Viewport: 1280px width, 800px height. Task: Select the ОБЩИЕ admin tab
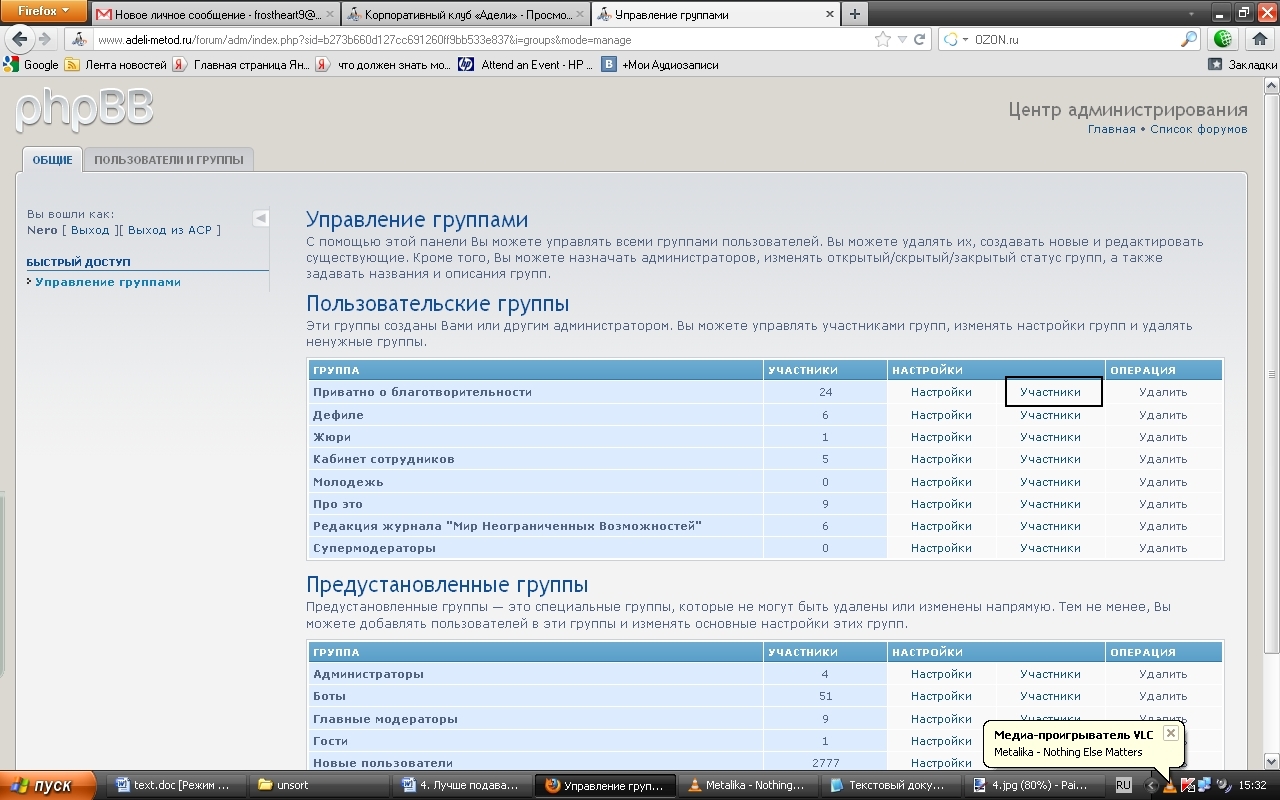52,160
